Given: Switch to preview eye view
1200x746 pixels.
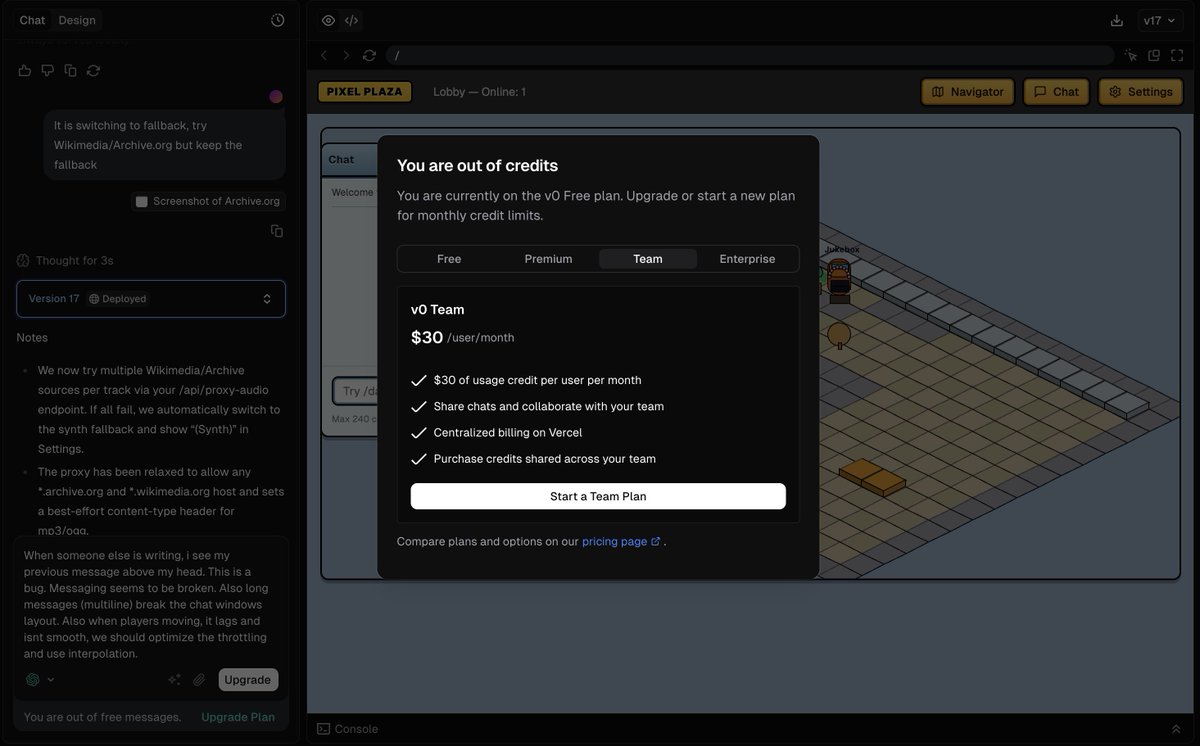Looking at the screenshot, I should pyautogui.click(x=328, y=20).
